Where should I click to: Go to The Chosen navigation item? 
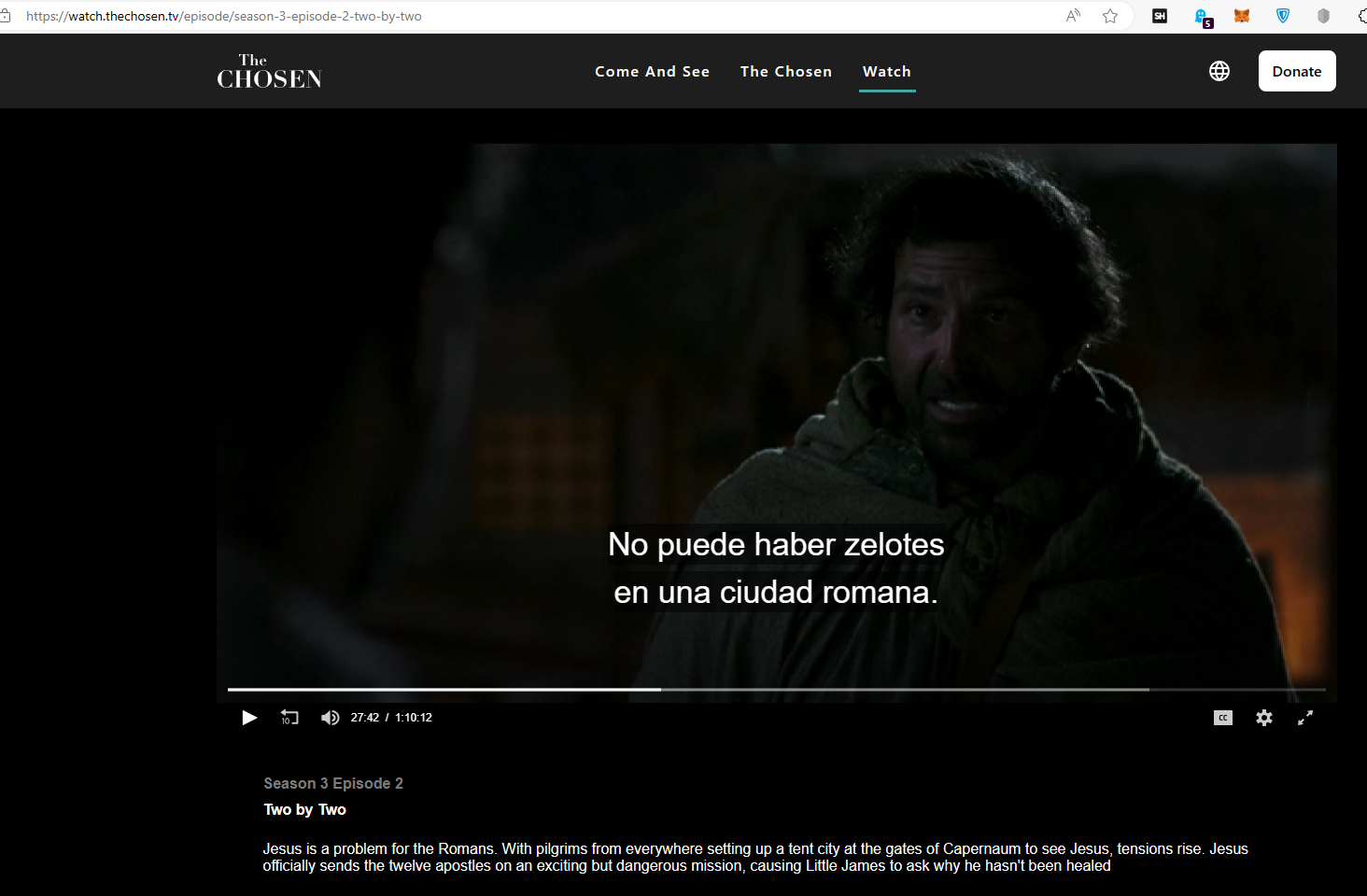point(786,72)
